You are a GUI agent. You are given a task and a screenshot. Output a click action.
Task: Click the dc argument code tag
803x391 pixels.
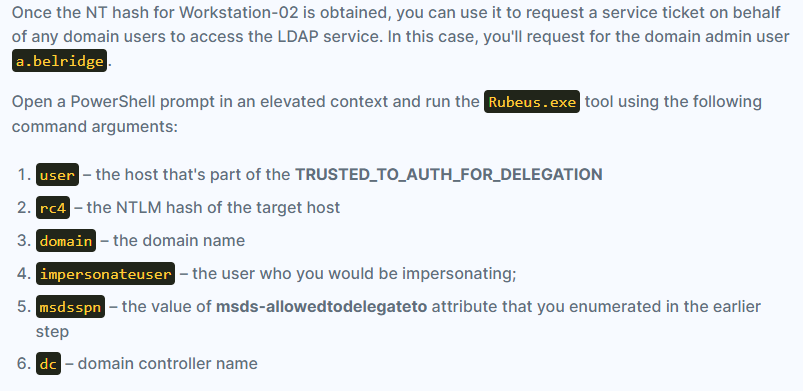pyautogui.click(x=48, y=364)
